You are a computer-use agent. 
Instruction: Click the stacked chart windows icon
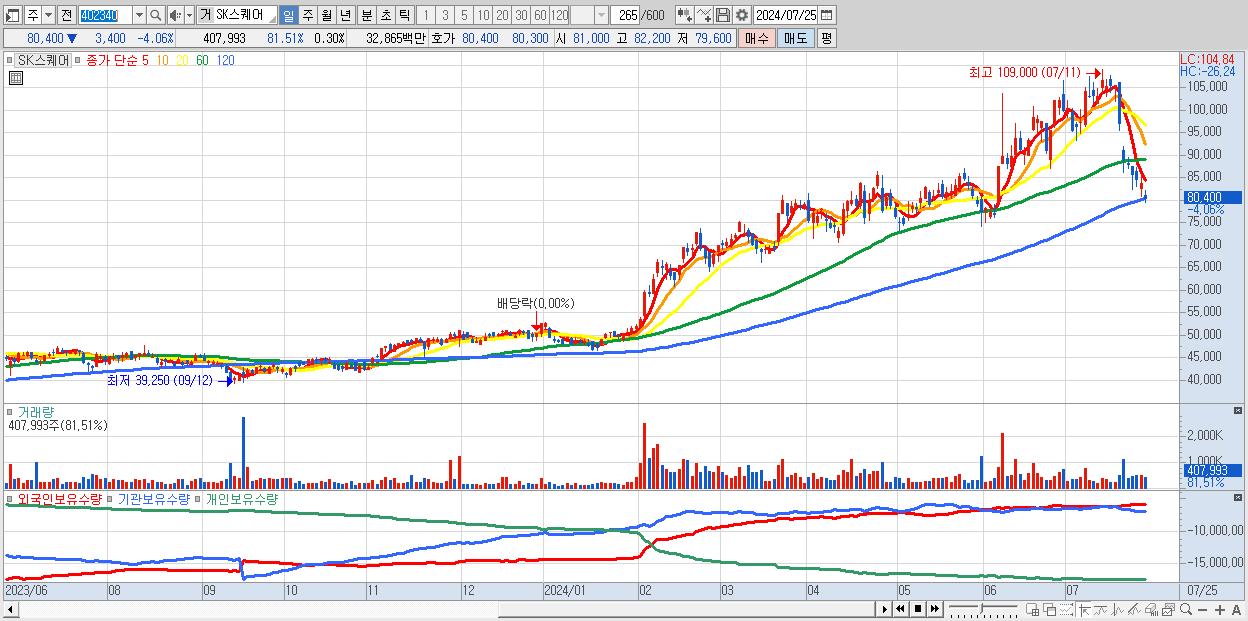coord(1169,609)
